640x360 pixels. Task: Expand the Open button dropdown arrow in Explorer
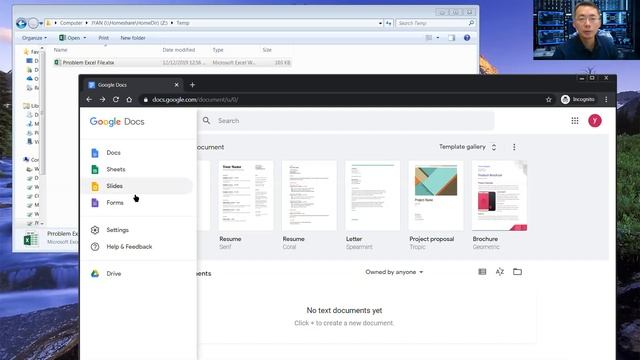click(85, 38)
